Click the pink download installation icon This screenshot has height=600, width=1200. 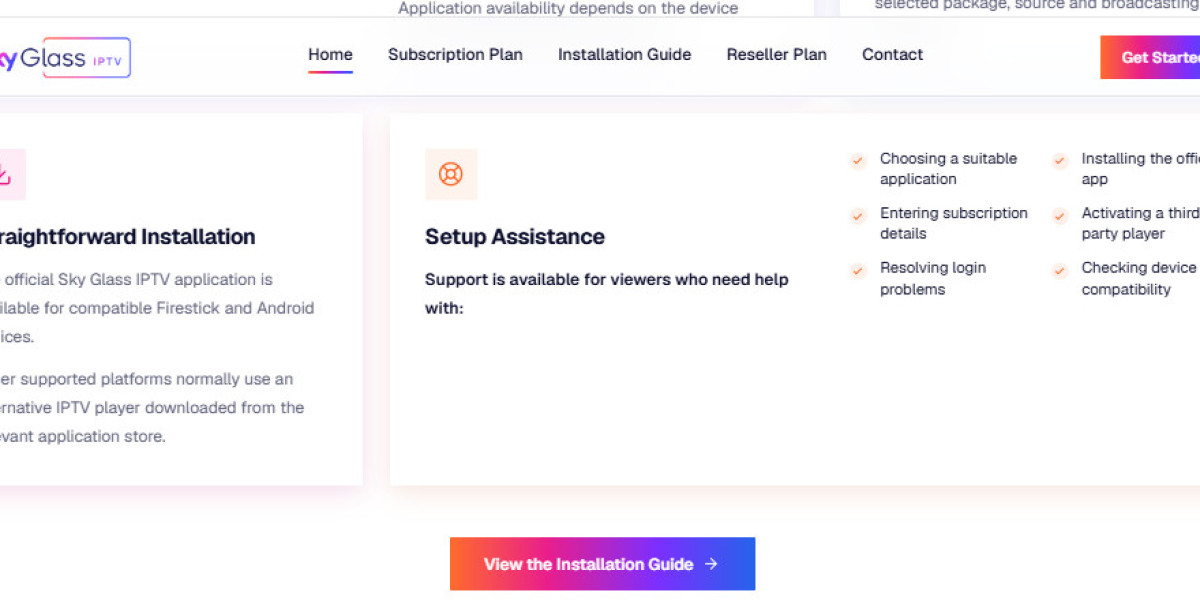point(8,174)
